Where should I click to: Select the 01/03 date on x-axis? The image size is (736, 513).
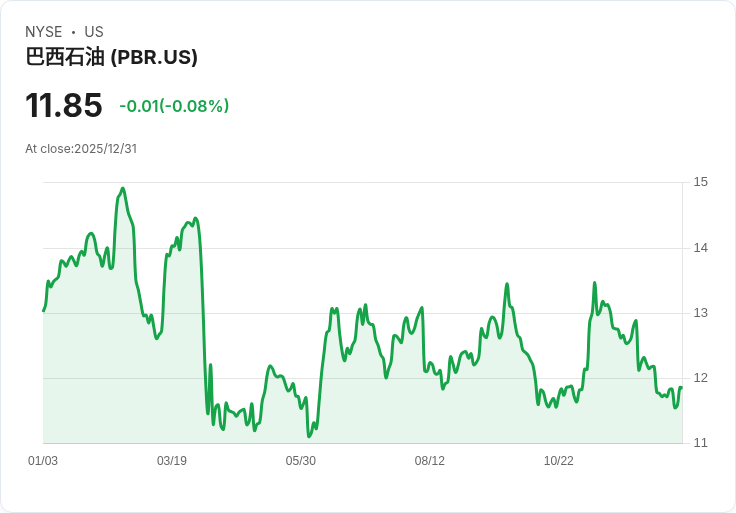43,461
